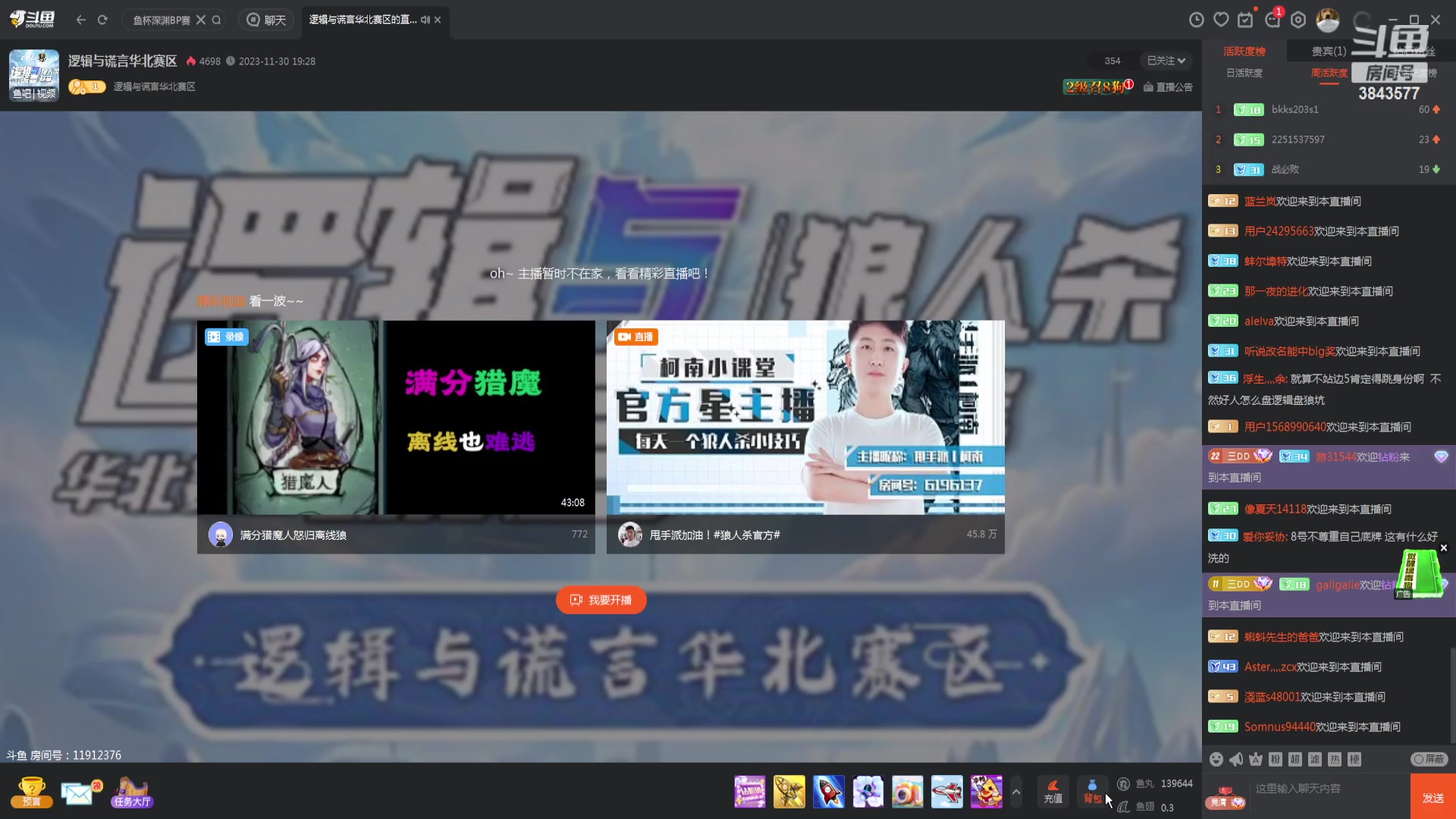Mute audio on active stream tab

pyautogui.click(x=425, y=20)
